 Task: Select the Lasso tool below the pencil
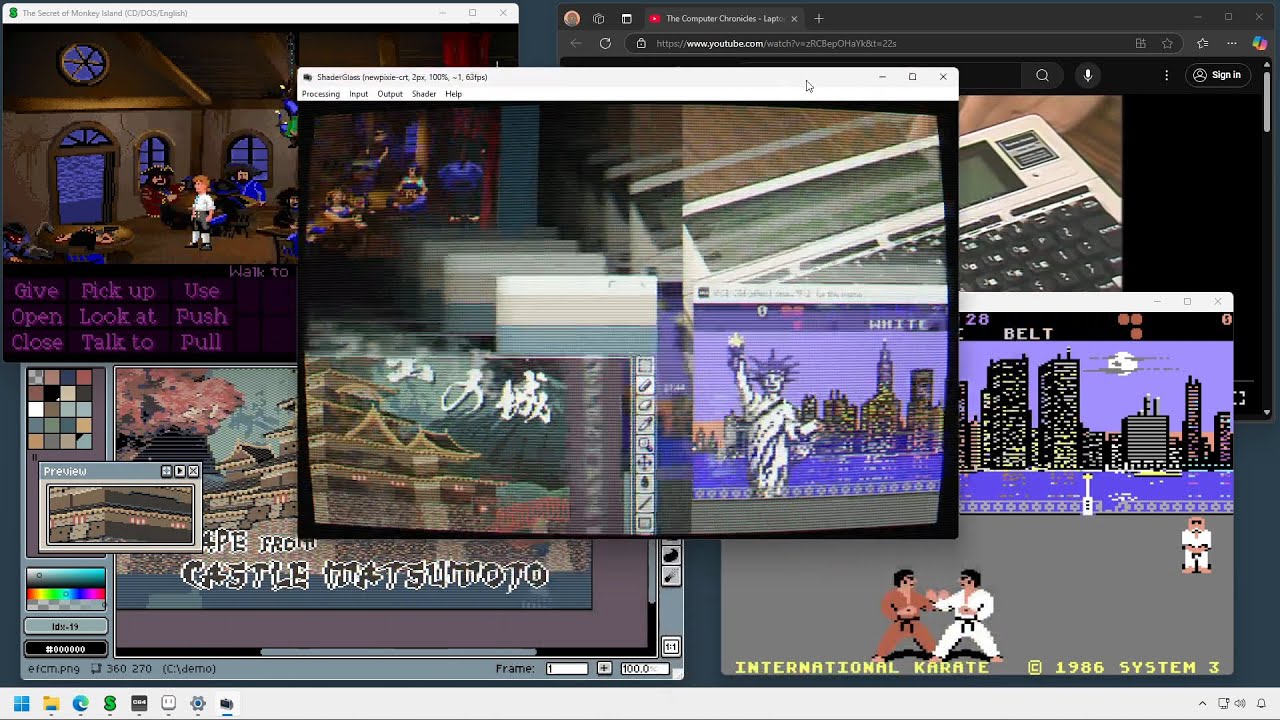pos(644,406)
